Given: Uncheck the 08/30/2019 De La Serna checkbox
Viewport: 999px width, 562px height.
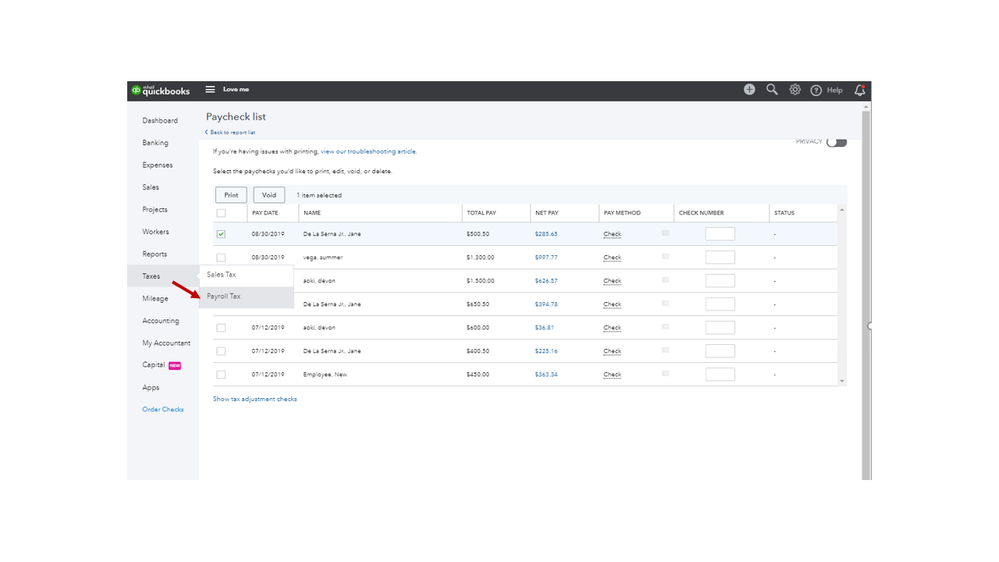Looking at the screenshot, I should point(221,234).
